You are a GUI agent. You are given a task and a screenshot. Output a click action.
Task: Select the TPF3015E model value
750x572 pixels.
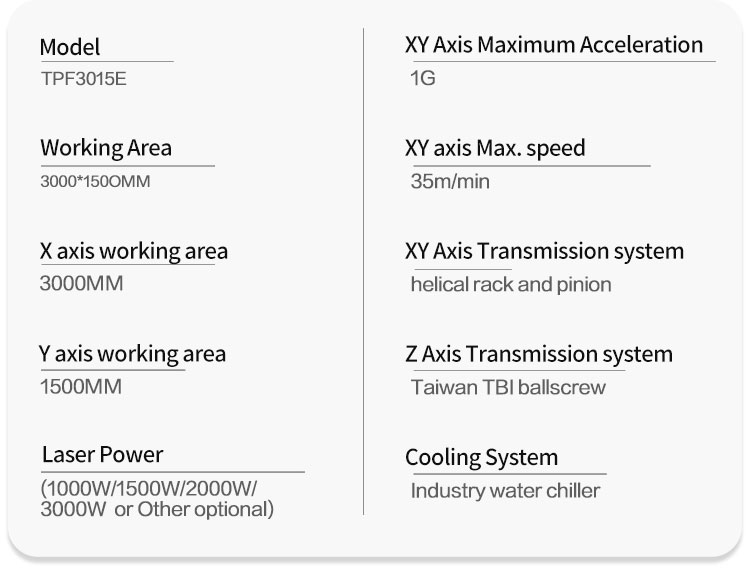coord(84,79)
